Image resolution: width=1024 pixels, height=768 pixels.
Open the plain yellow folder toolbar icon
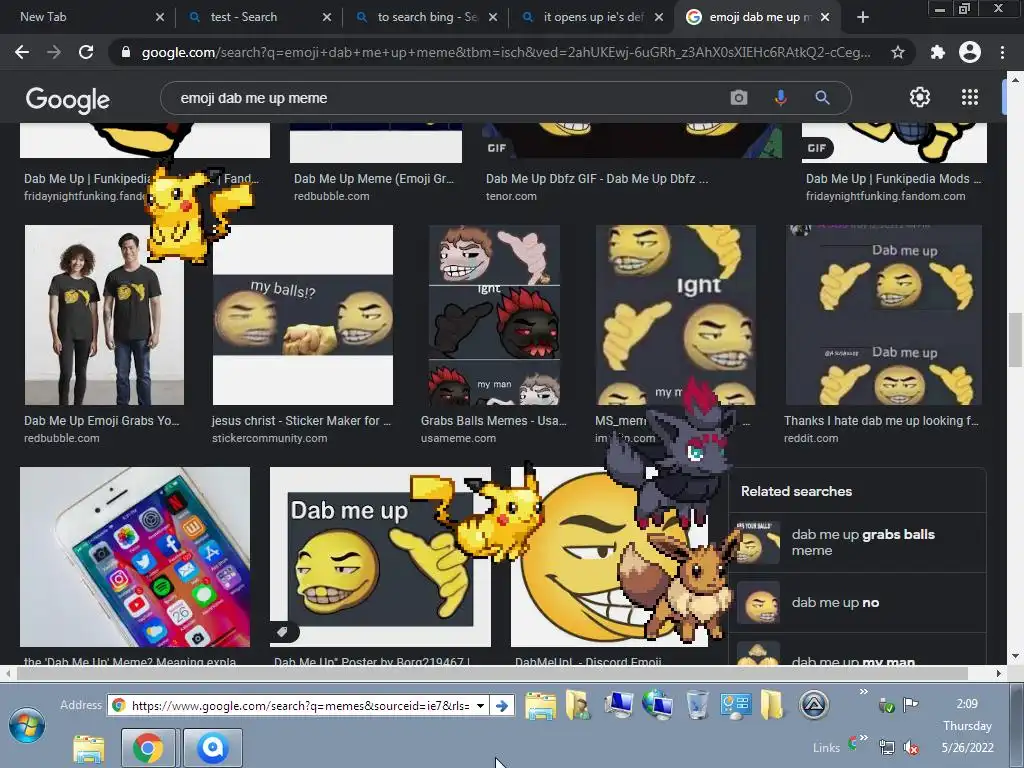772,705
